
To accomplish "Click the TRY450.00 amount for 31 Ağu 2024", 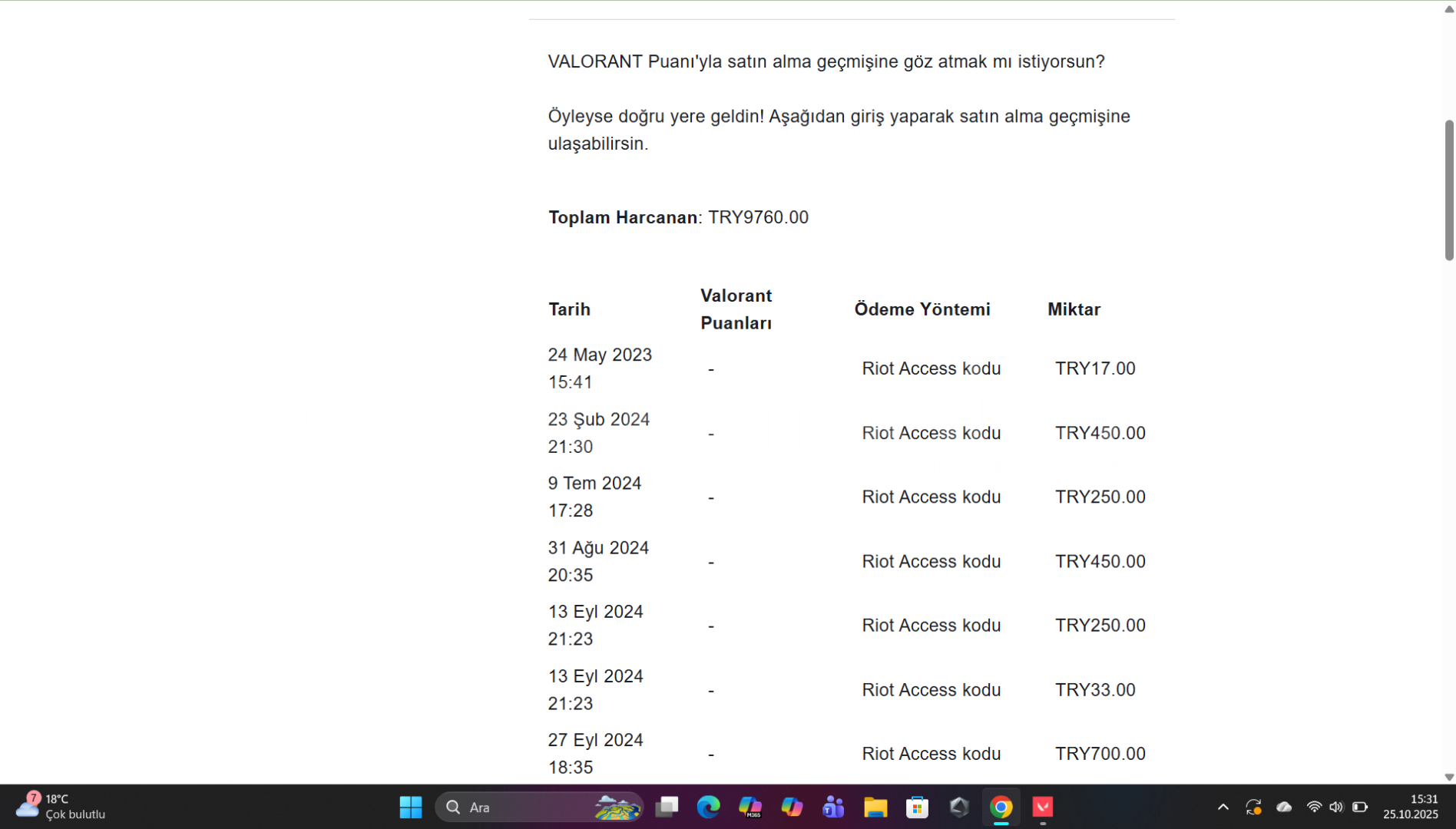I will 1100,561.
